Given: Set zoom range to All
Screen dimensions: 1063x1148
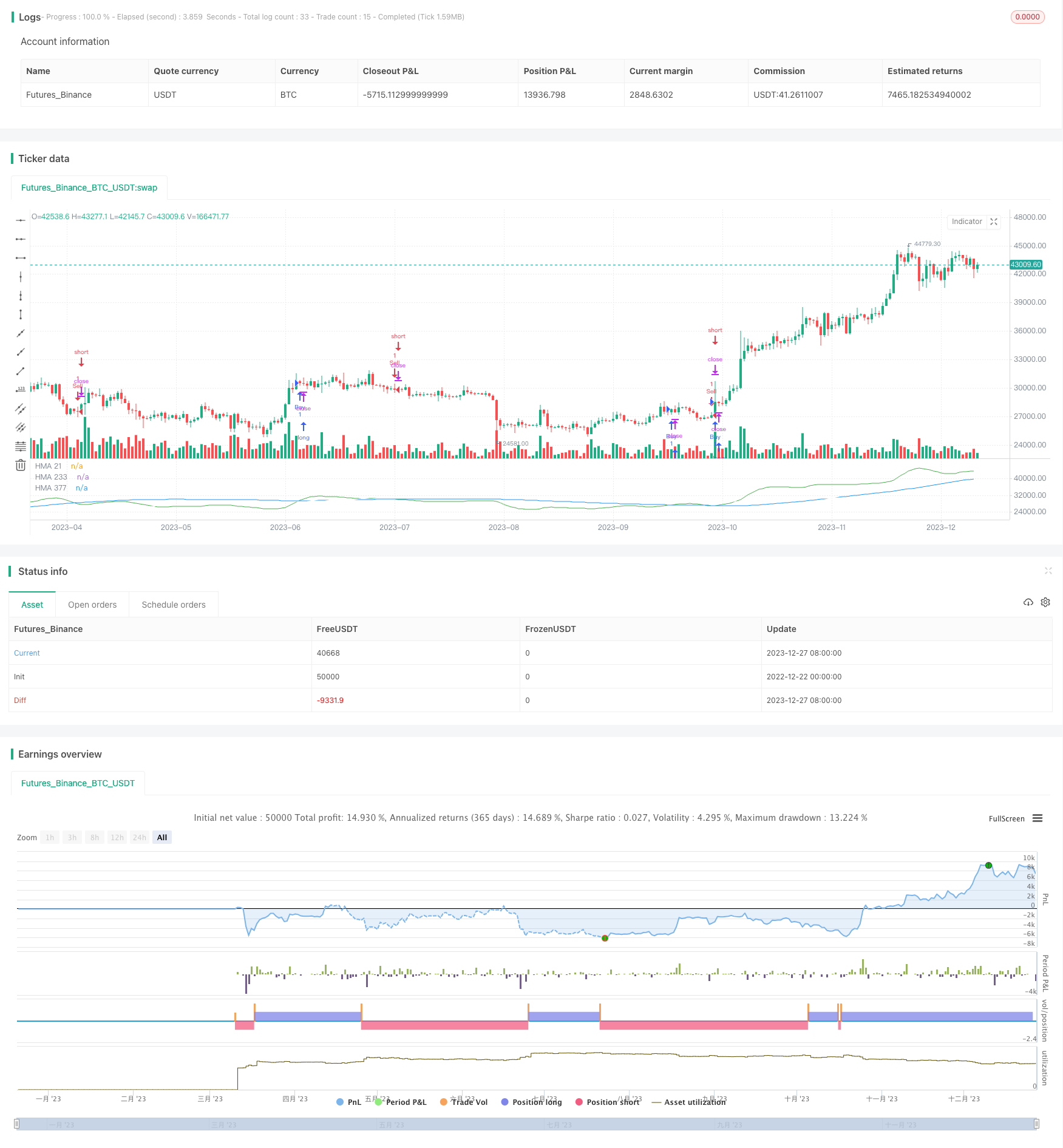Looking at the screenshot, I should point(162,837).
